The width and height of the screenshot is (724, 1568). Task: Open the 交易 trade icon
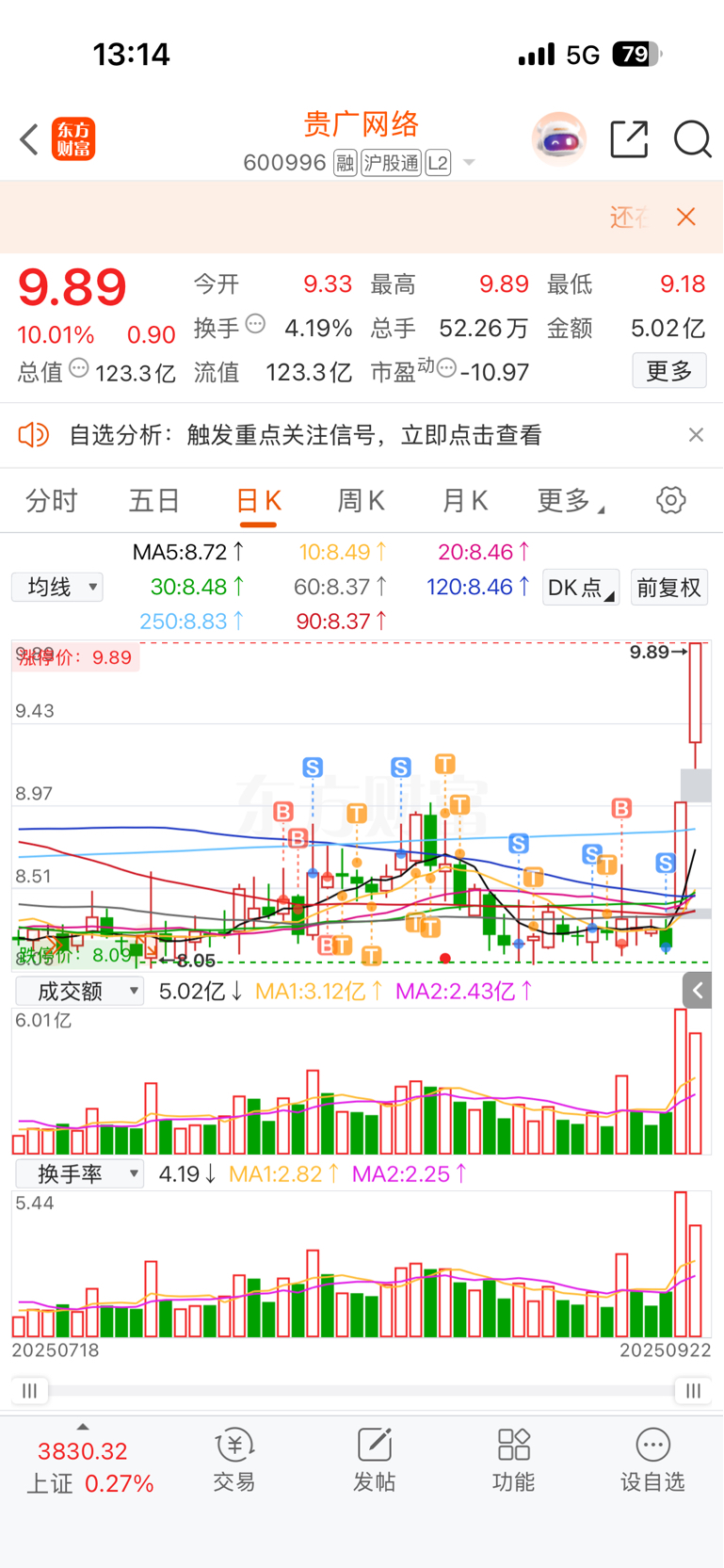tap(234, 1461)
